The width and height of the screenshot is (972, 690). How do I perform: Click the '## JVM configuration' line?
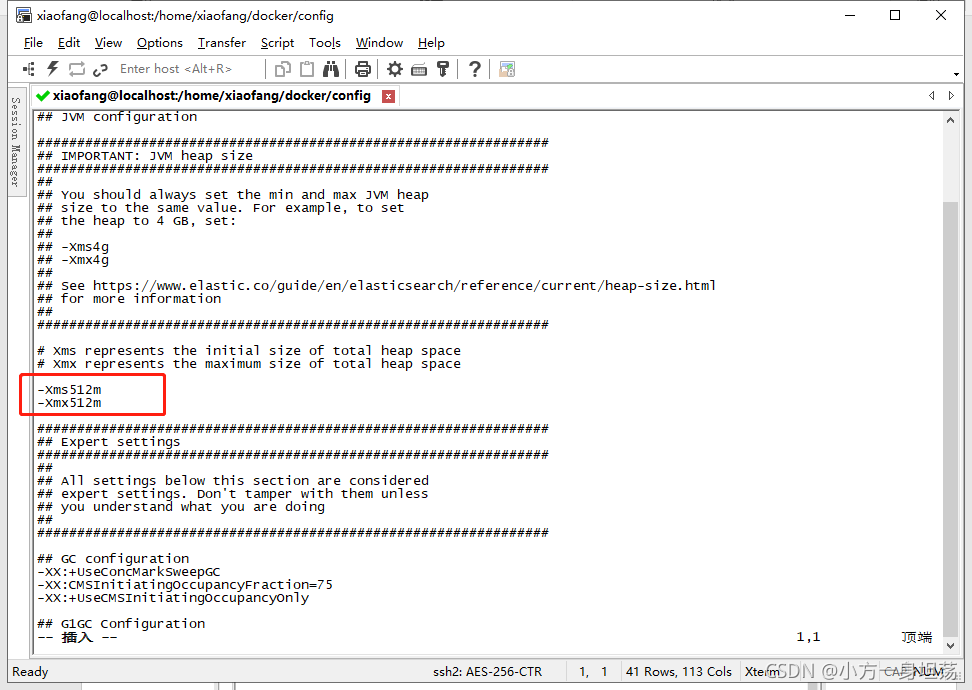117,117
